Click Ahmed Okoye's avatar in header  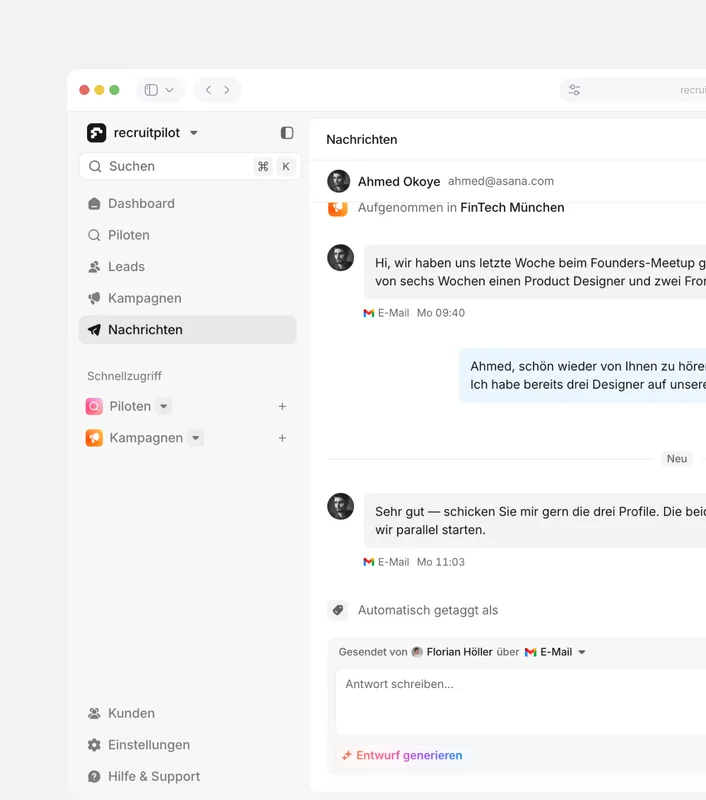point(338,181)
